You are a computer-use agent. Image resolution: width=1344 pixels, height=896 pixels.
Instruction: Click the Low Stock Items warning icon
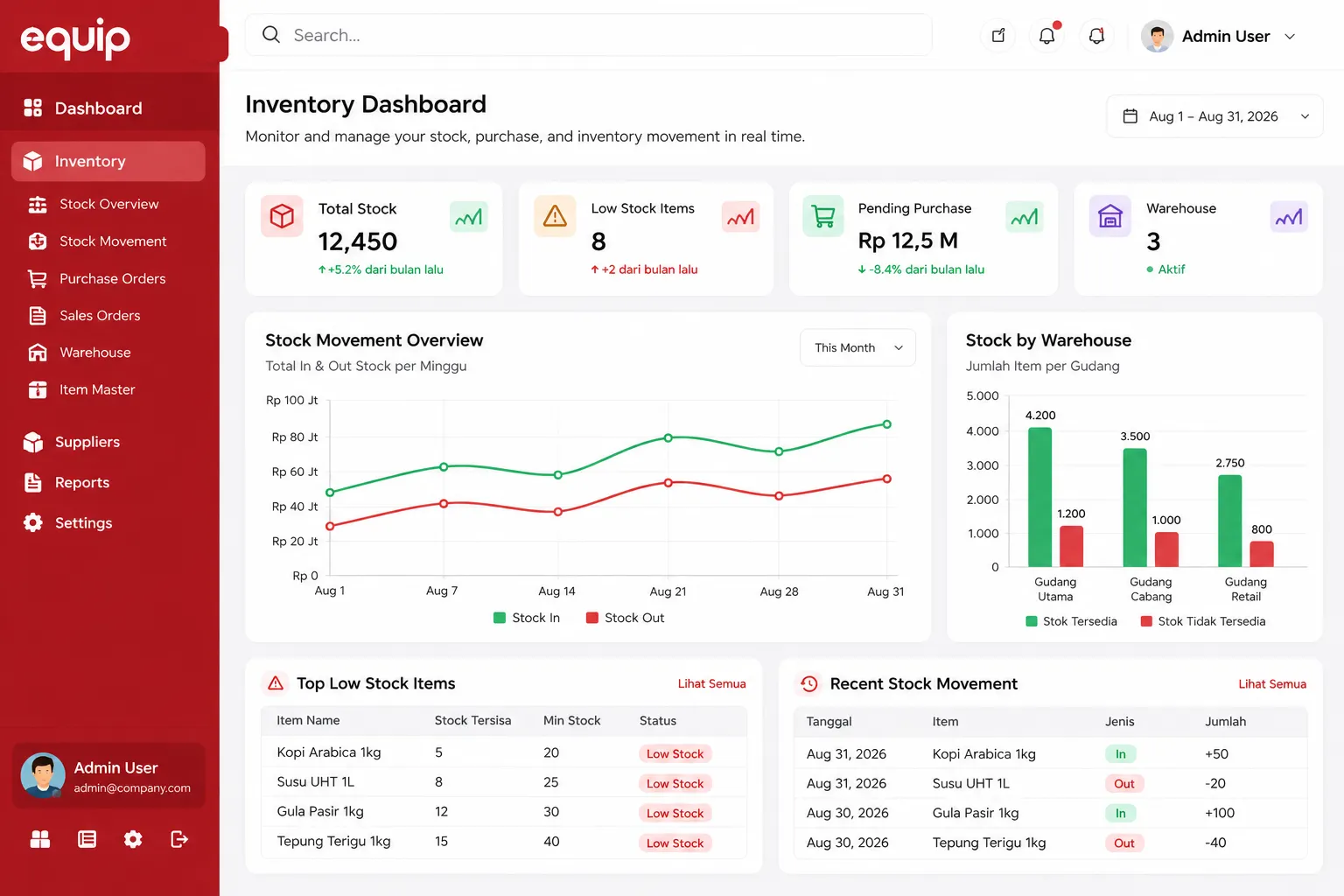555,216
